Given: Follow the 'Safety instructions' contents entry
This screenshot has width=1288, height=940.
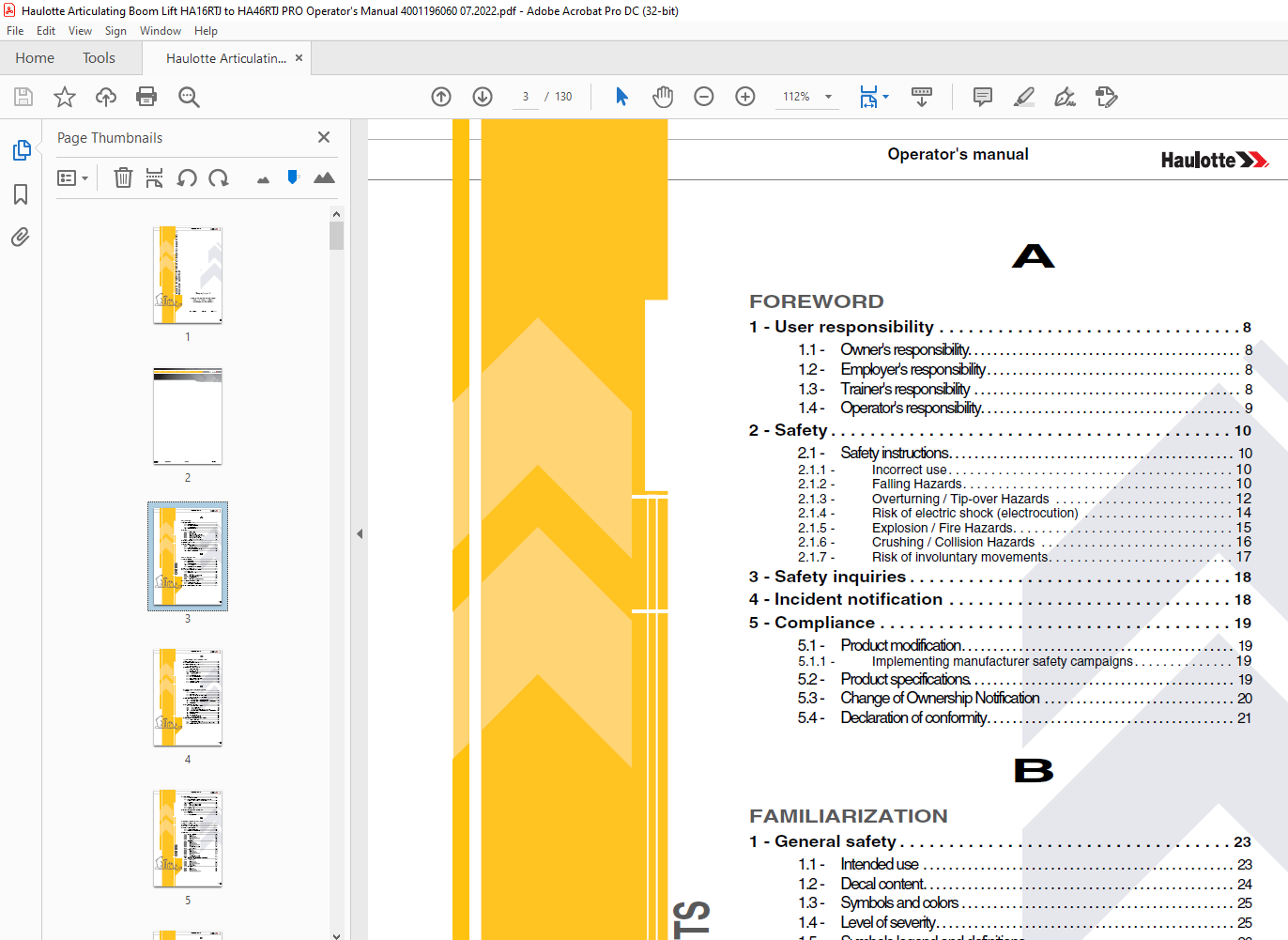Looking at the screenshot, I should (x=1025, y=453).
